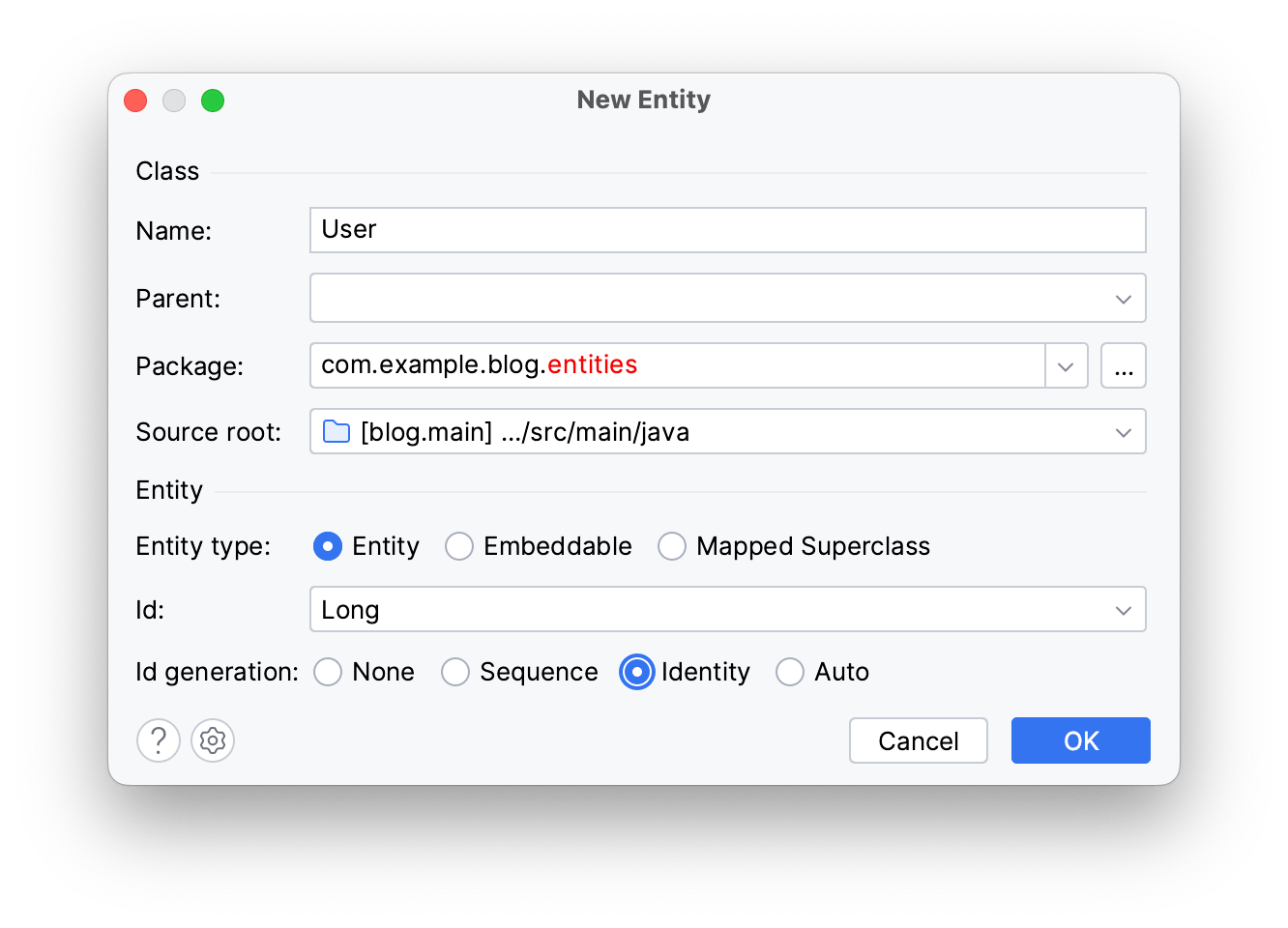The image size is (1288, 928).
Task: Click the blue folder icon in Source root
Action: [x=335, y=431]
